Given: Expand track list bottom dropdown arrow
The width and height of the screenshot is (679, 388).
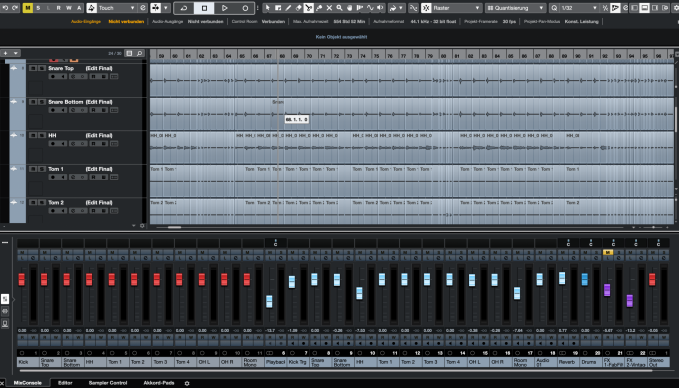Looking at the screenshot, I should click(x=133, y=226).
